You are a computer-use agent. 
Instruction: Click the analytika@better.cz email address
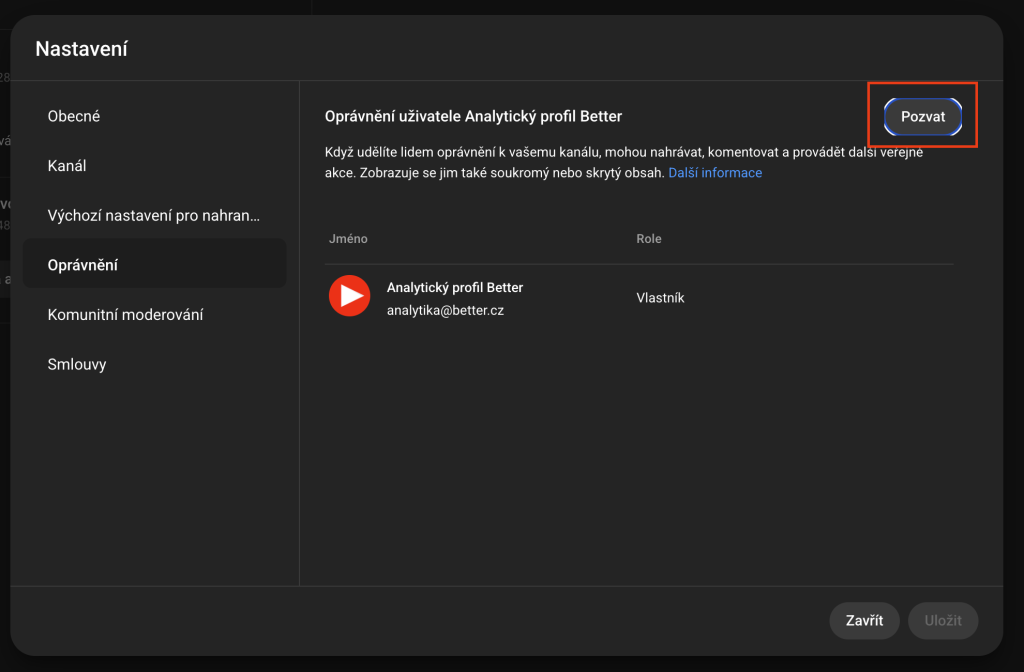pyautogui.click(x=445, y=310)
